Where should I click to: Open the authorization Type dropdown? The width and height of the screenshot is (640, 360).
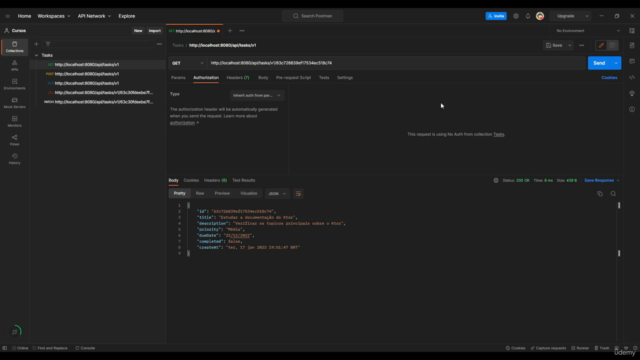(256, 96)
